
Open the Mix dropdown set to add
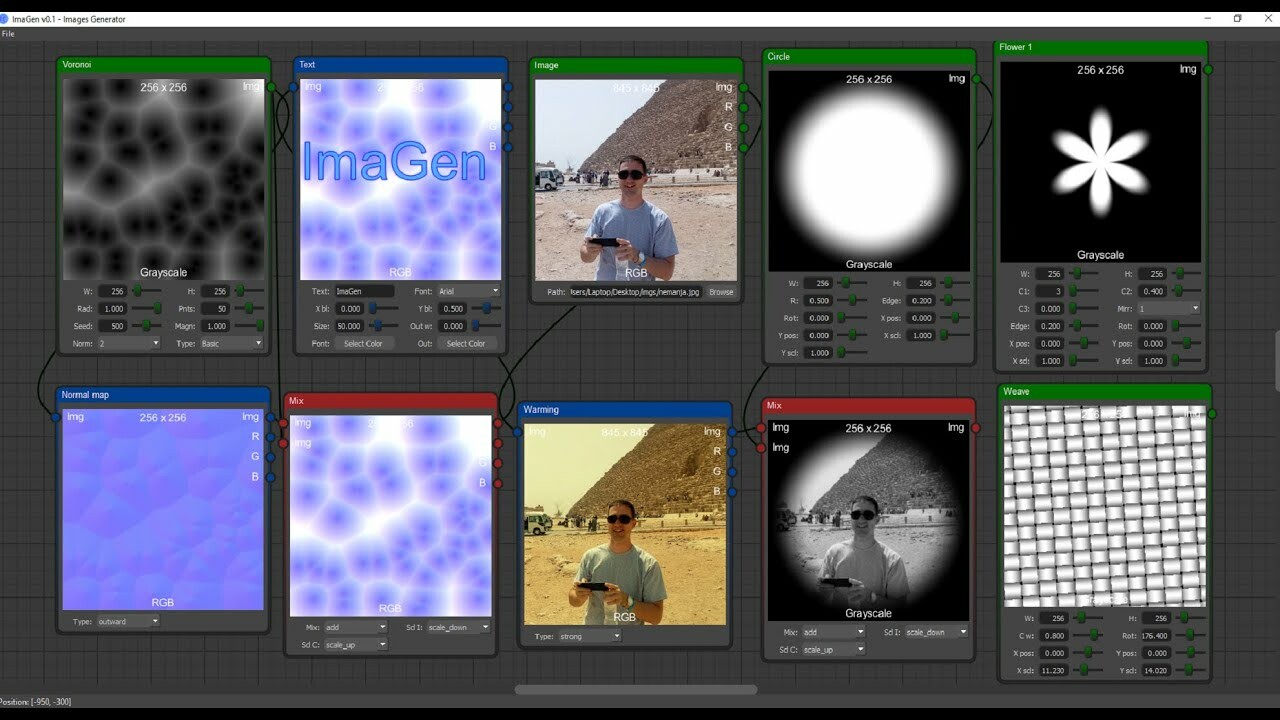pos(353,627)
